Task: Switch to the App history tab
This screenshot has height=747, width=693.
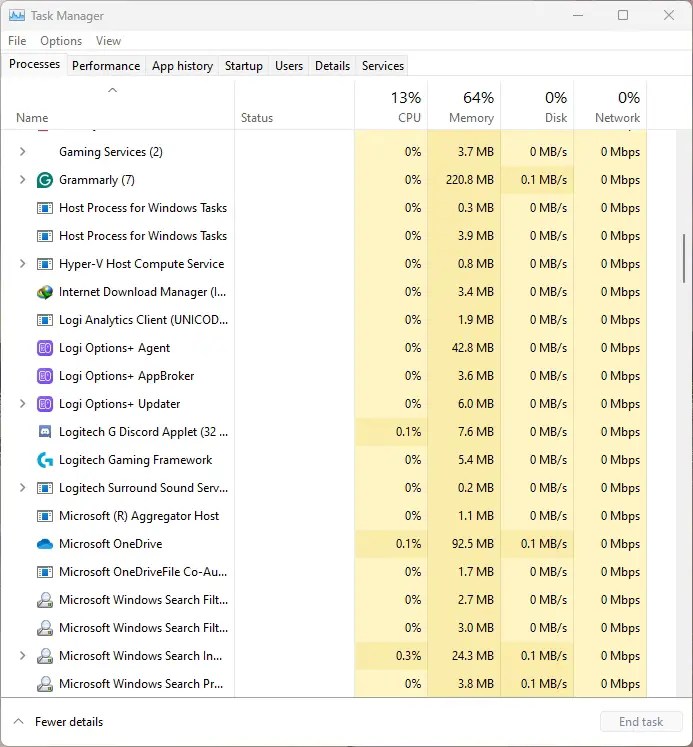Action: pos(182,66)
